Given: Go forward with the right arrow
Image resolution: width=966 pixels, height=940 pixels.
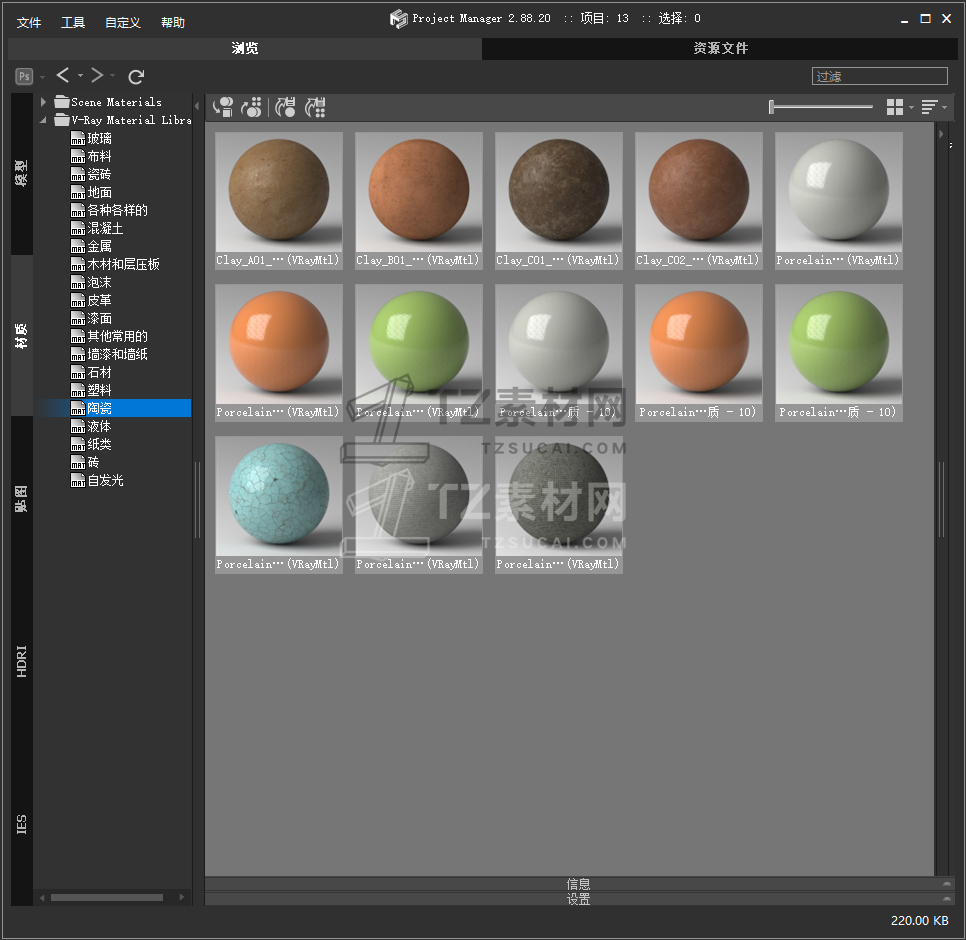Looking at the screenshot, I should pyautogui.click(x=97, y=76).
